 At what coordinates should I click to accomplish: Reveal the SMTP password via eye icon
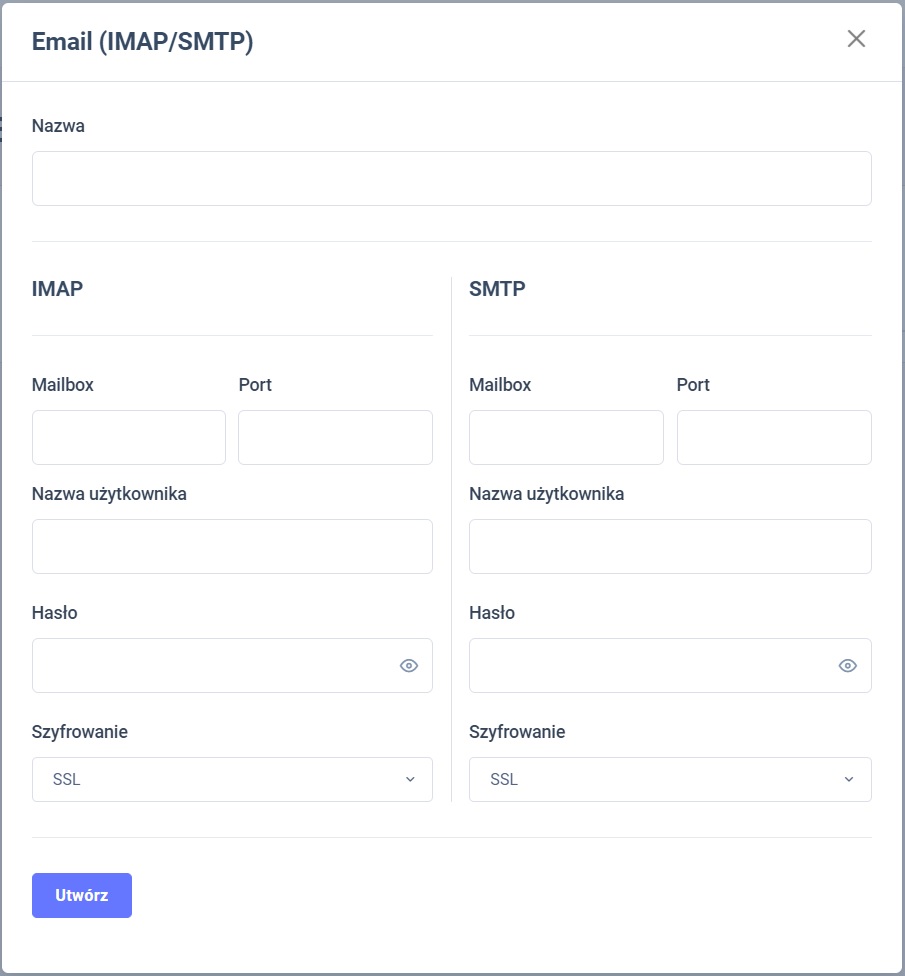tap(848, 666)
